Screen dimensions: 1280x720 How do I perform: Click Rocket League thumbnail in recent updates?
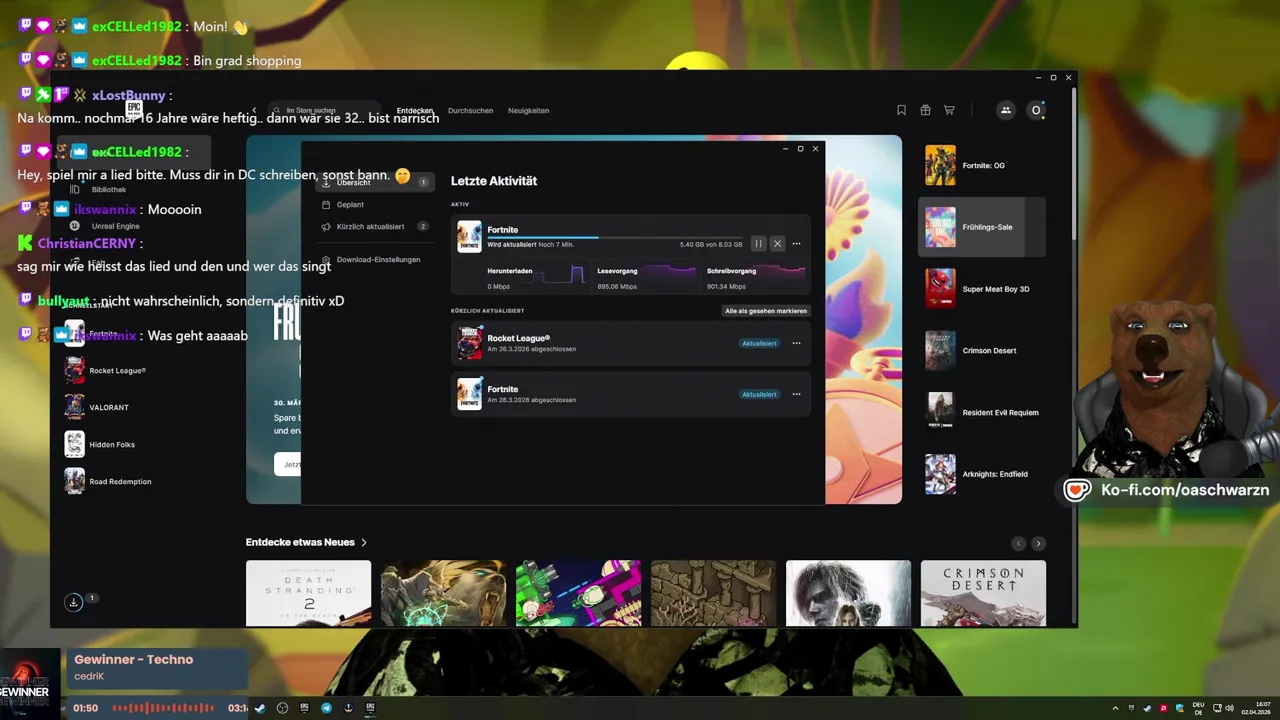469,343
